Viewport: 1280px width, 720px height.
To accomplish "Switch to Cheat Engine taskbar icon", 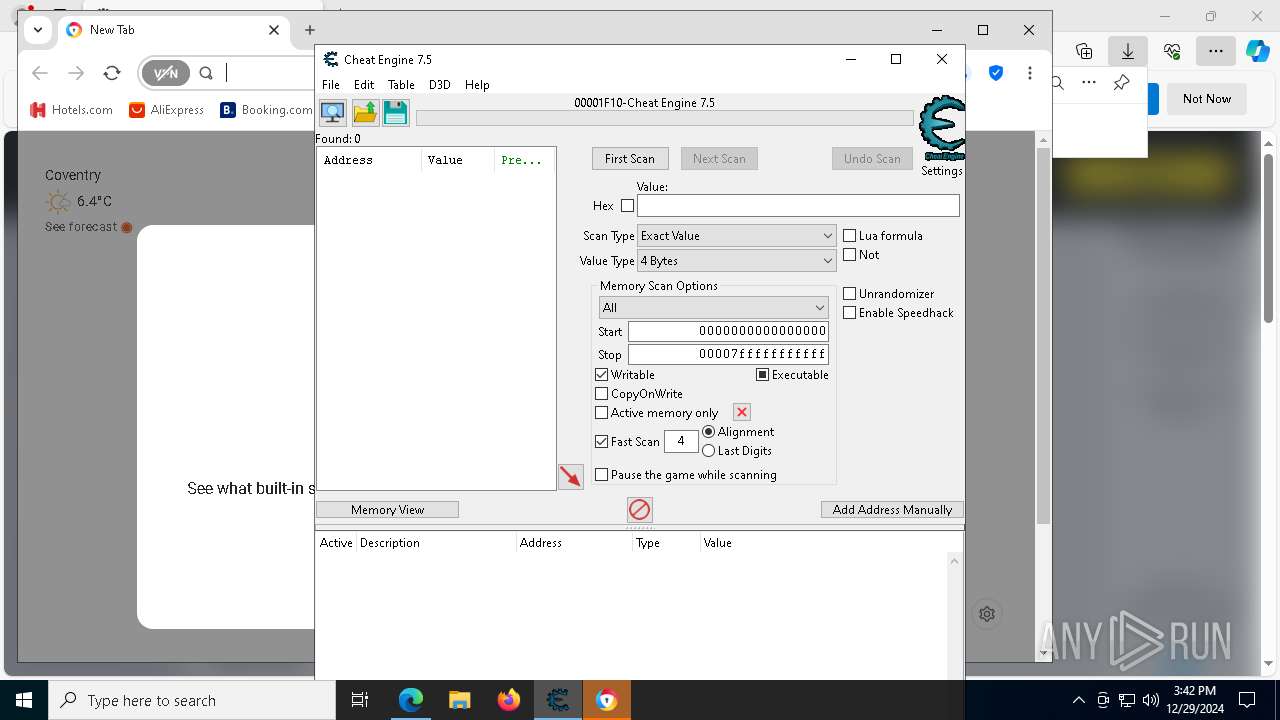I will coord(557,700).
